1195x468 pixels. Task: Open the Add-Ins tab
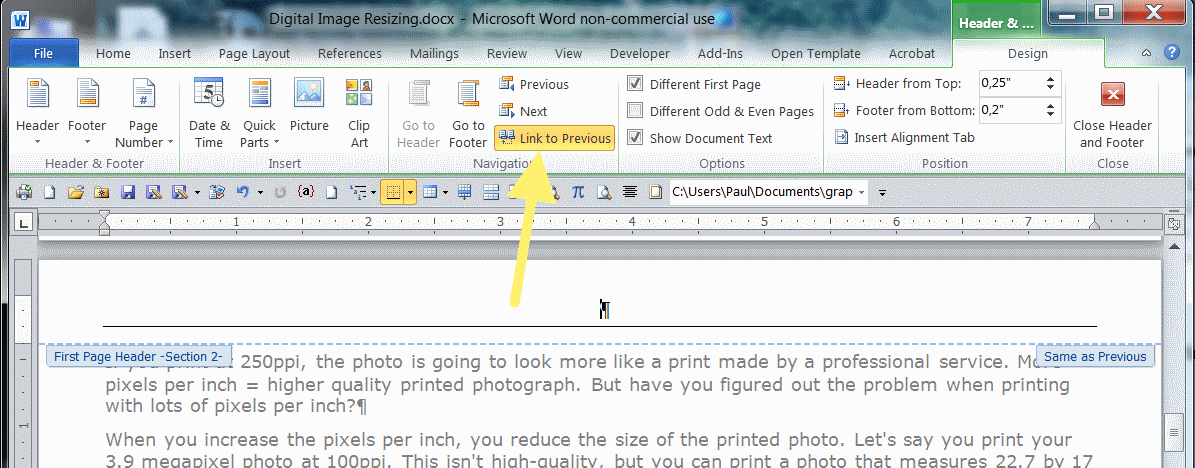[720, 53]
